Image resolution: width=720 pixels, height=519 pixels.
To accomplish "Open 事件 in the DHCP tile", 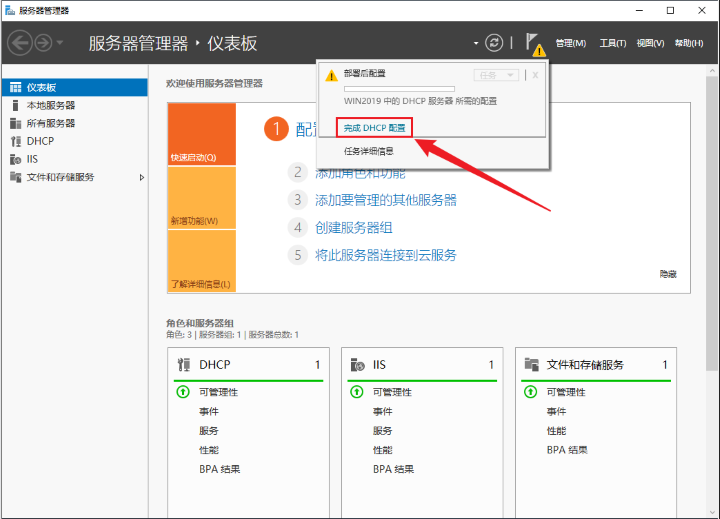I will (209, 412).
